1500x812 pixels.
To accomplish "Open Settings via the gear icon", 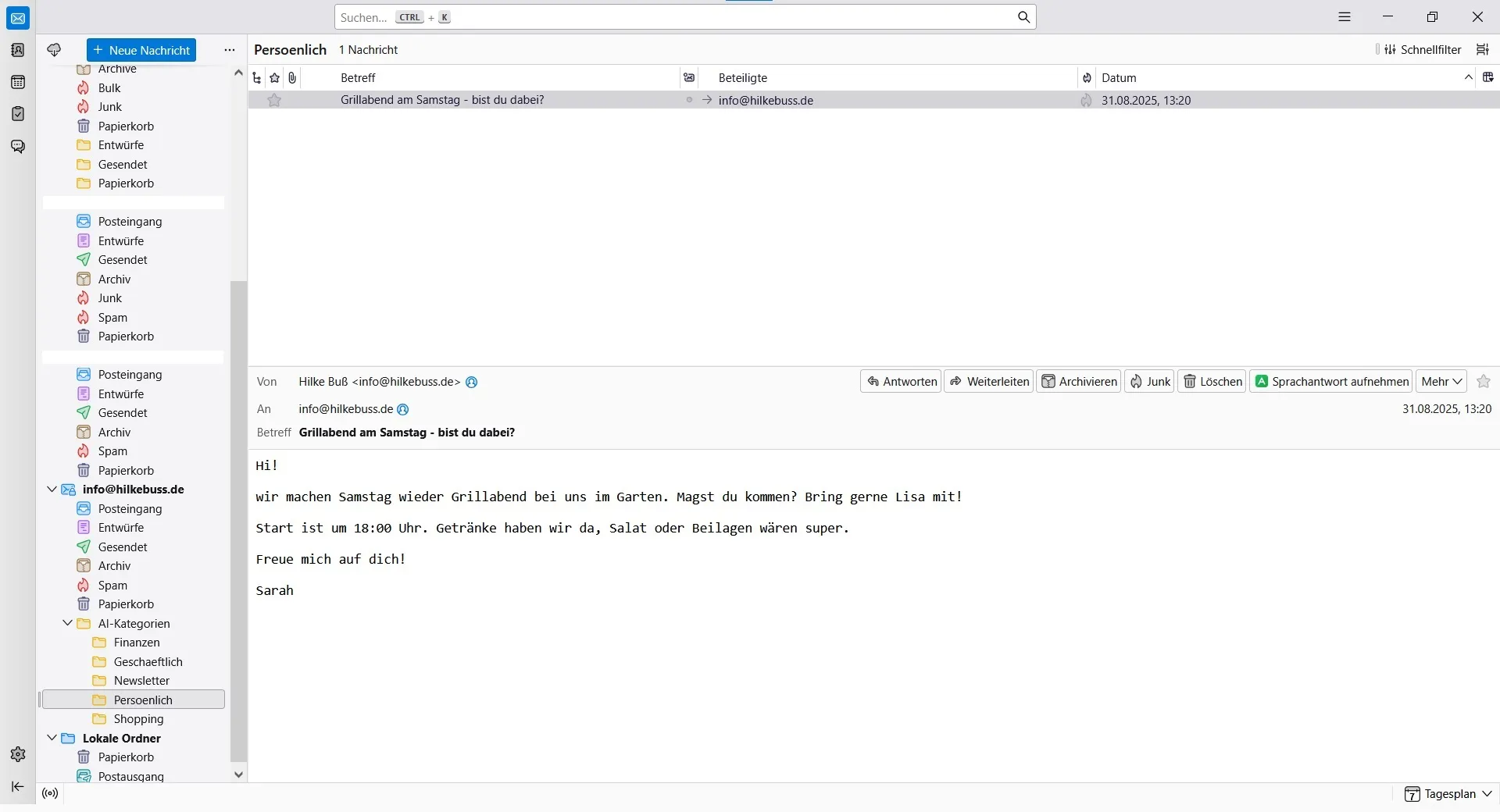I will [x=18, y=754].
